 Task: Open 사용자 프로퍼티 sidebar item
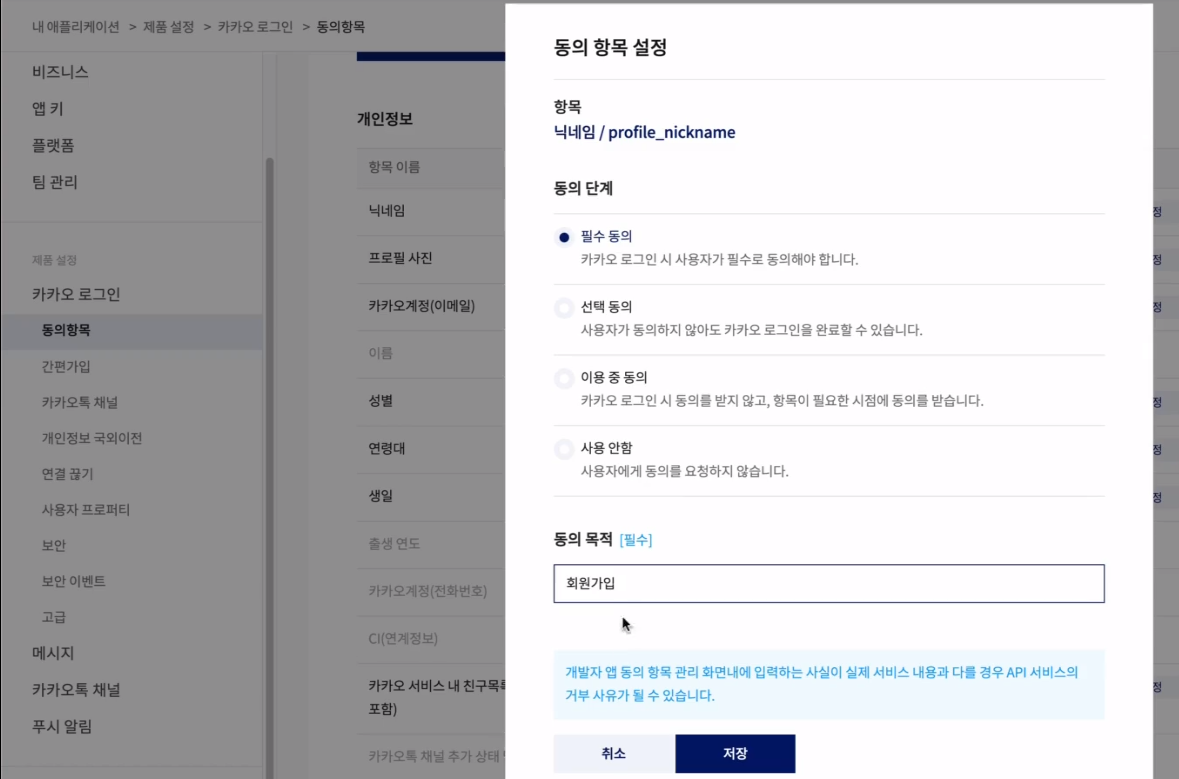(x=86, y=509)
